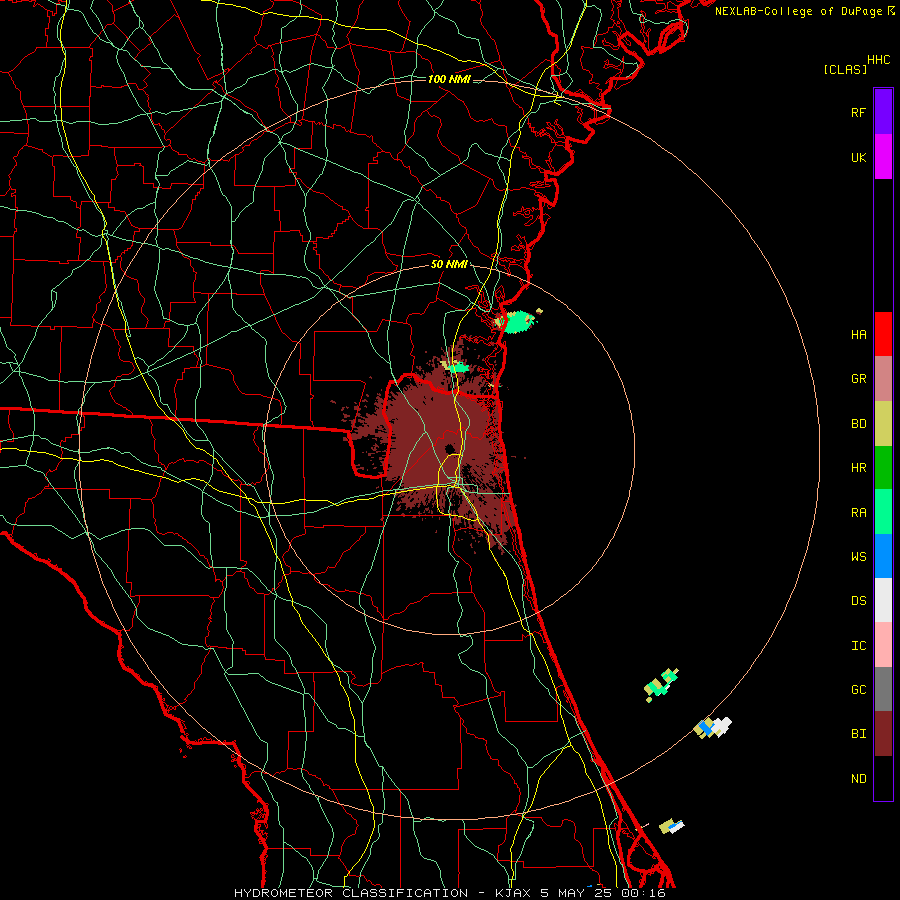Click the purple RF legend color swatch

(x=883, y=112)
